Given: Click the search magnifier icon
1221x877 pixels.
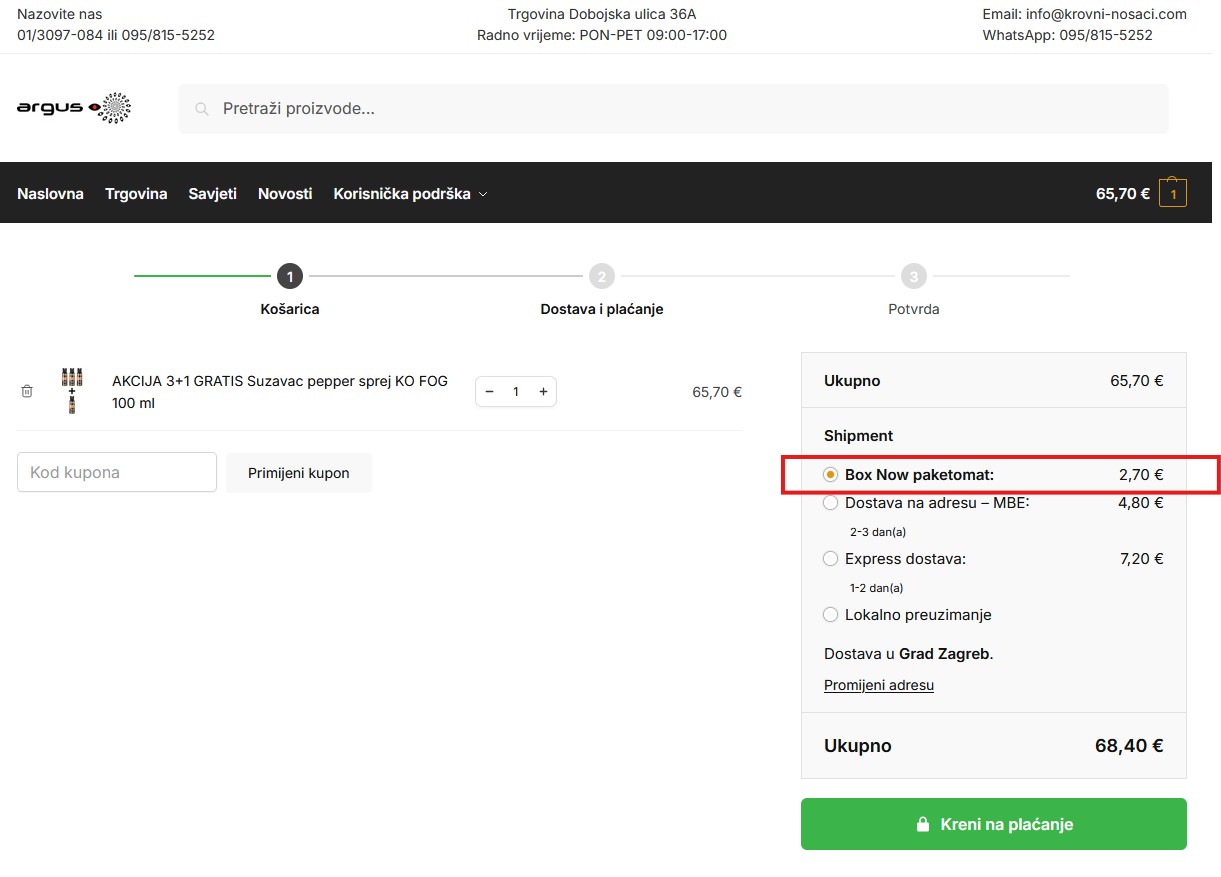Looking at the screenshot, I should click(x=199, y=108).
